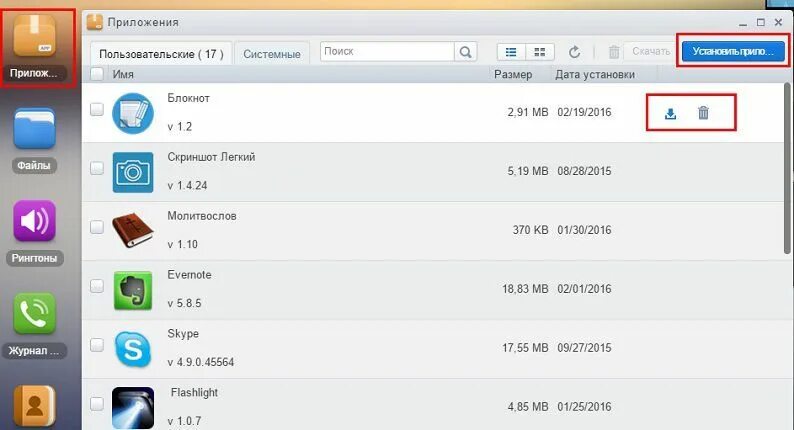
Task: Click the Скриншот Легкий camera icon
Action: pos(133,172)
